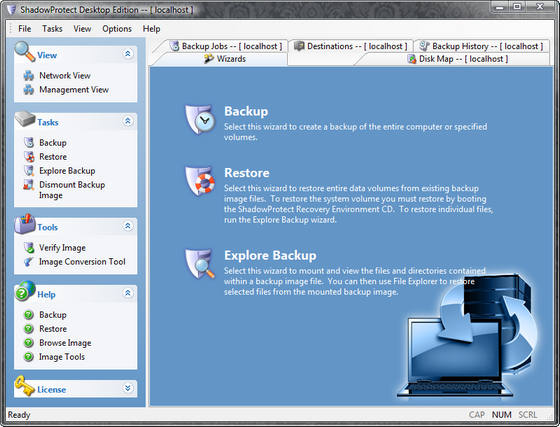Open Restore help topic link

coord(53,329)
